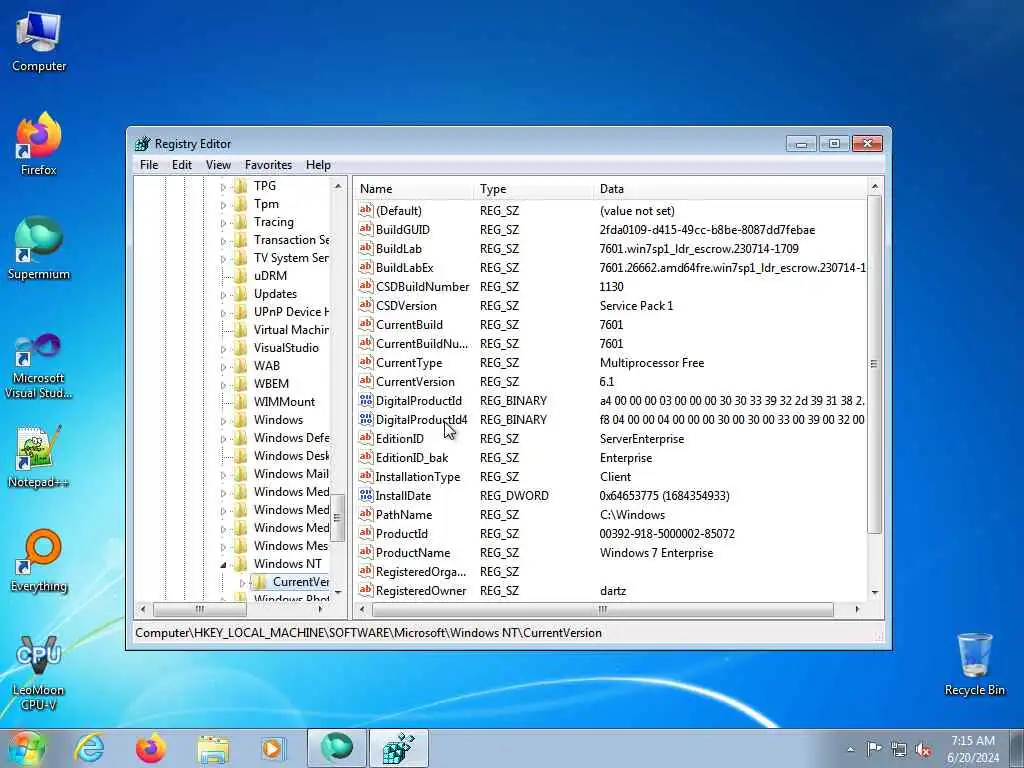Viewport: 1024px width, 768px height.
Task: Open Firefox from the taskbar
Action: click(x=151, y=748)
